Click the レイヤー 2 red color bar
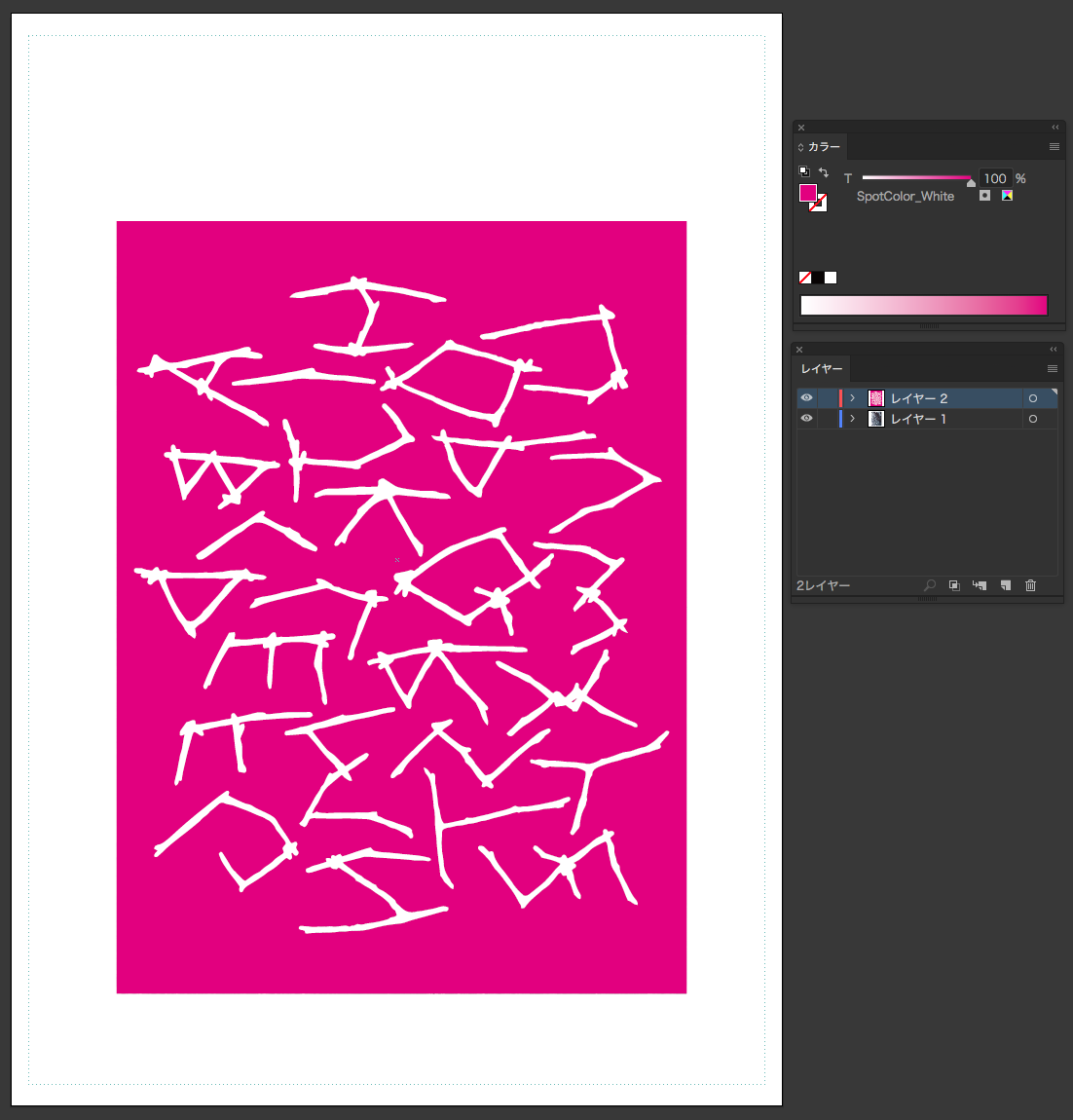1073x1120 pixels. tap(840, 398)
